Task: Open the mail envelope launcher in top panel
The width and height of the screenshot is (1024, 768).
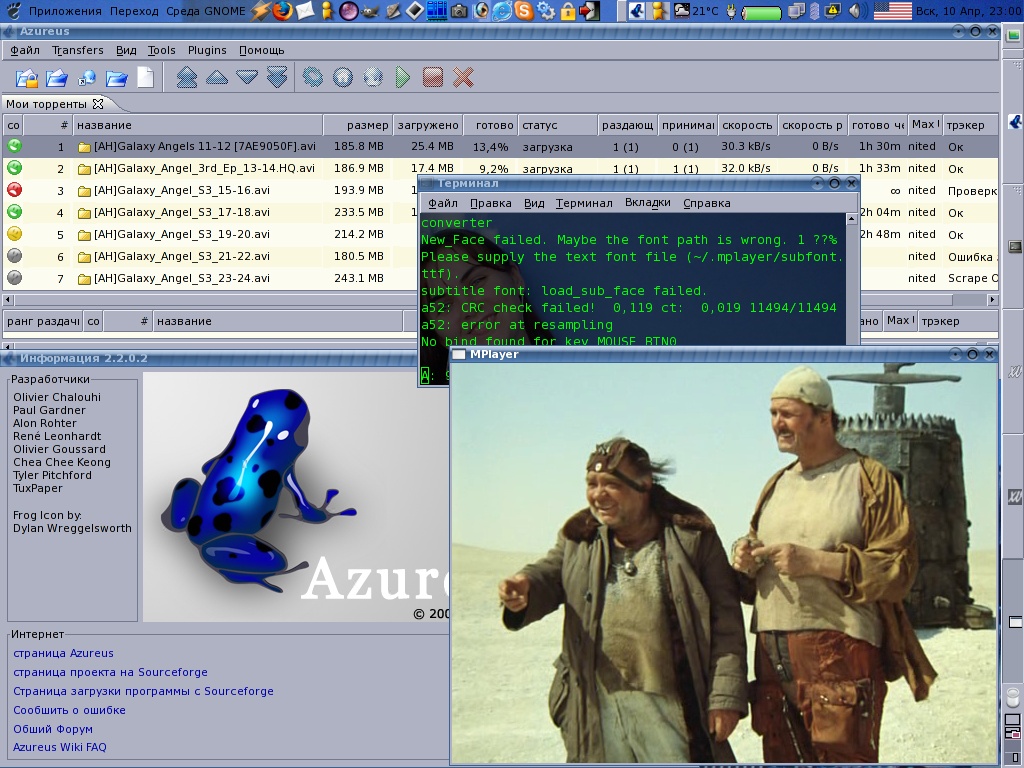Action: pyautogui.click(x=305, y=10)
